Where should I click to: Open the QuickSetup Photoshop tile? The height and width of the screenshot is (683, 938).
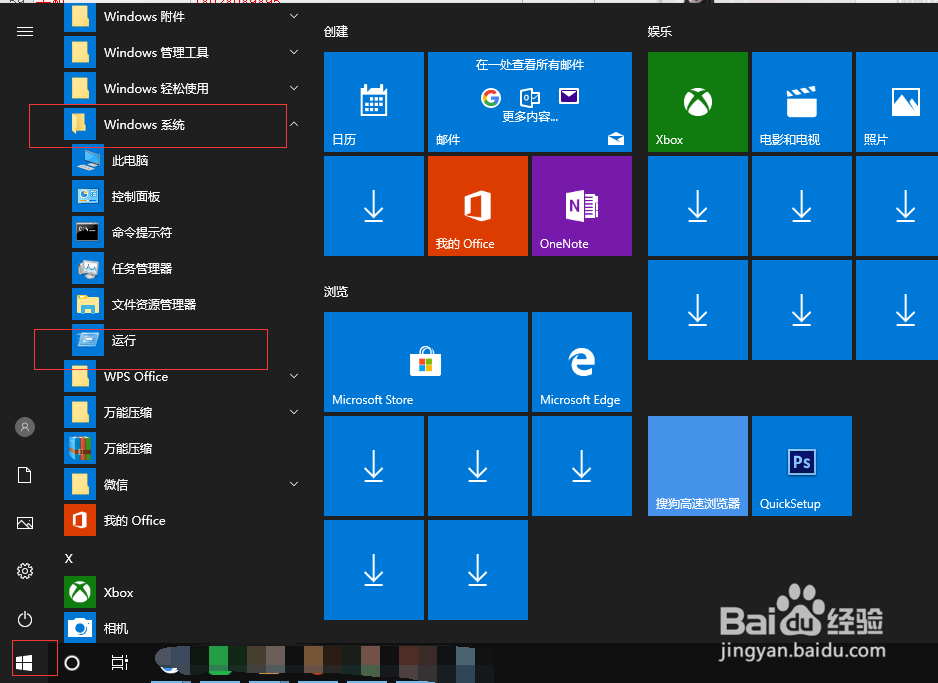(802, 466)
